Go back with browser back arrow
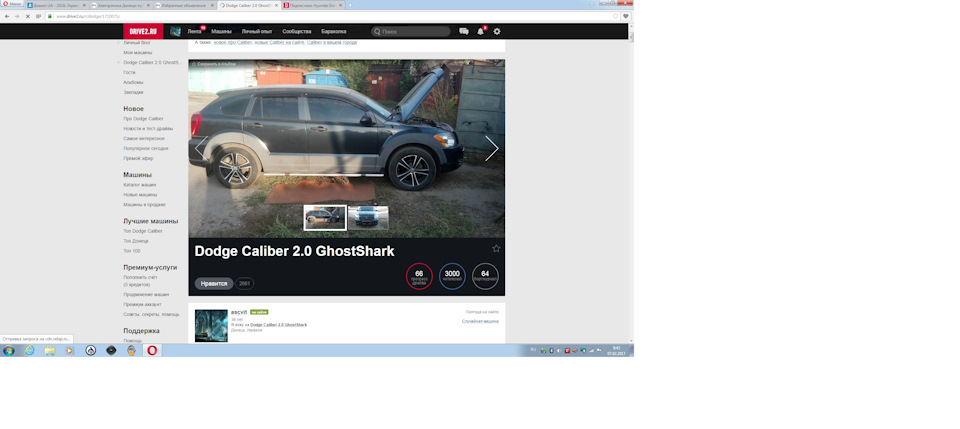 (x=7, y=16)
